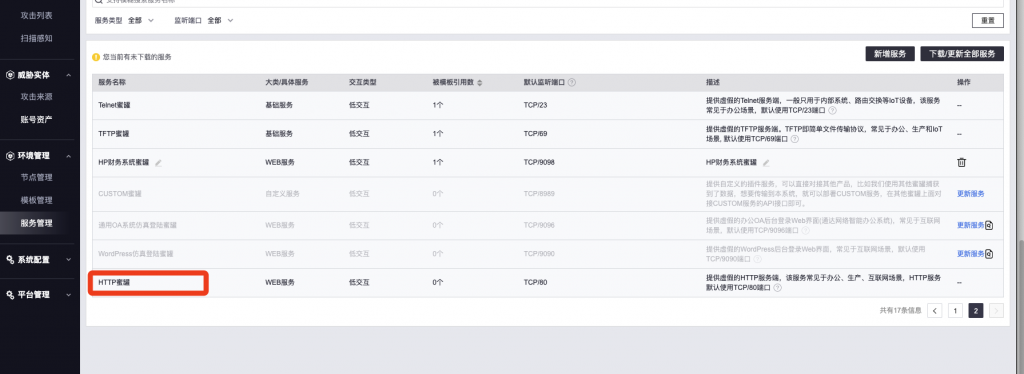Delete the HP财务系统蜜罐 service via trash icon
This screenshot has width=1024, height=374.
click(961, 163)
